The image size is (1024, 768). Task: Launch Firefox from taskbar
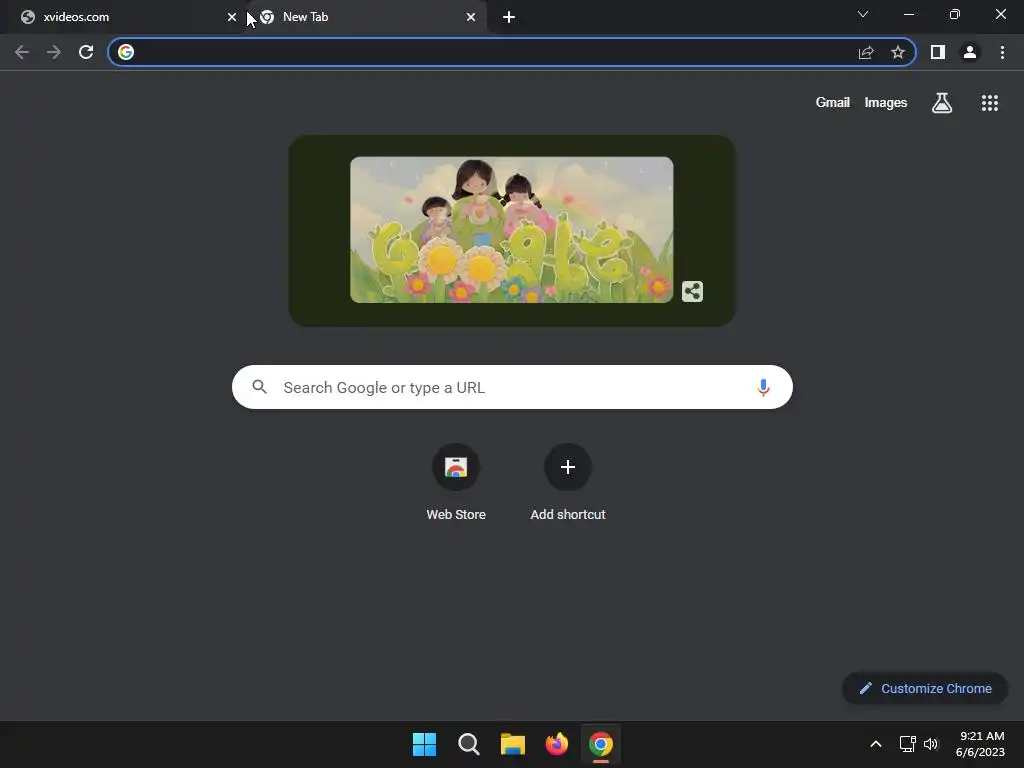click(x=556, y=744)
